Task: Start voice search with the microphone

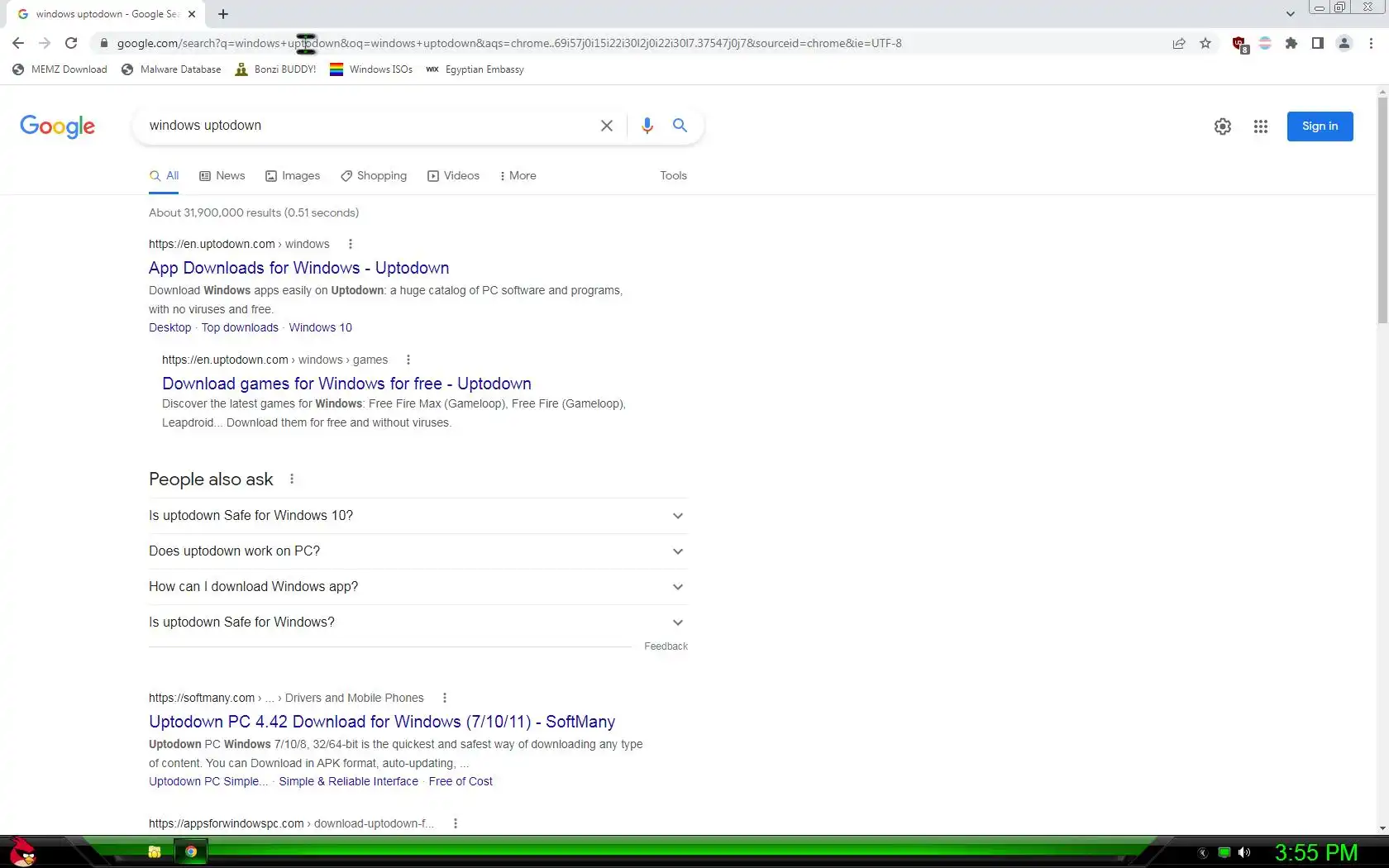Action: tap(647, 126)
